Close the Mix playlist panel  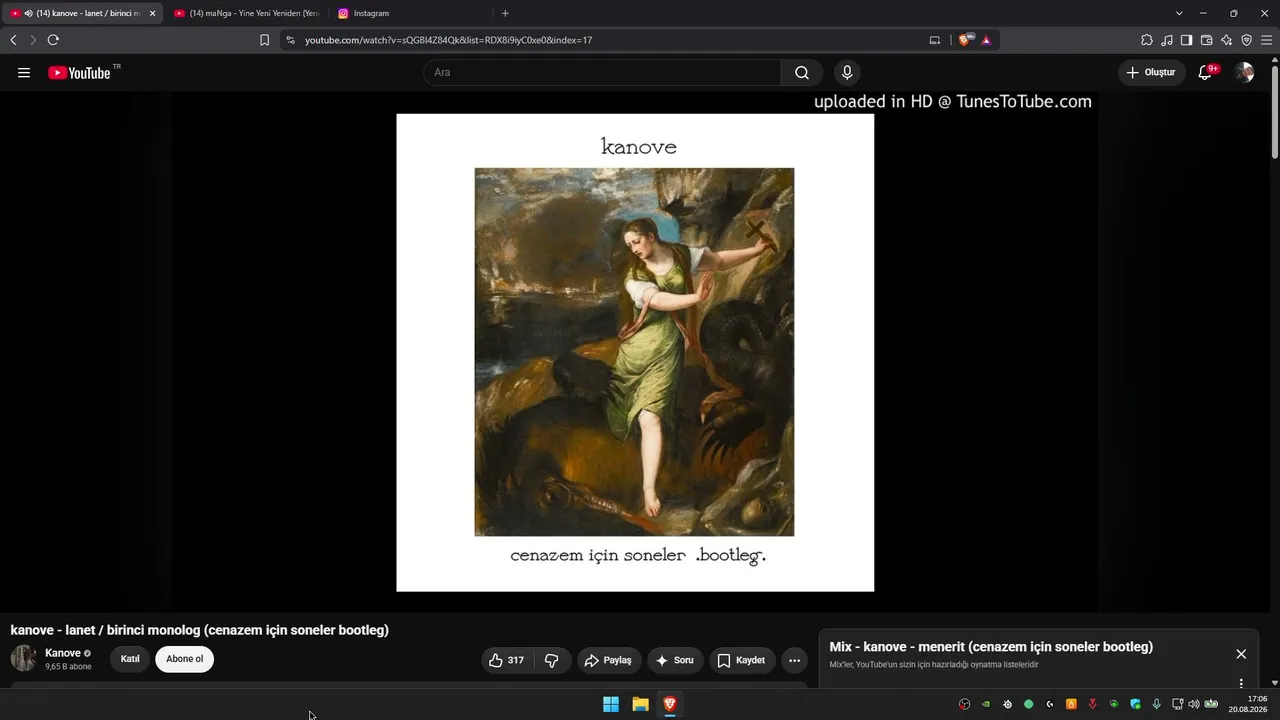[1241, 654]
